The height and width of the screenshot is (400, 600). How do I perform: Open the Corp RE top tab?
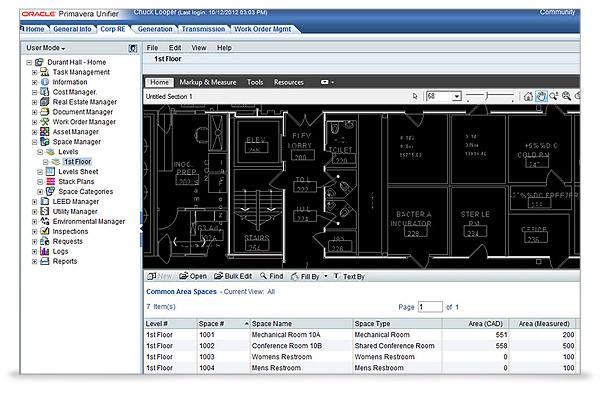point(113,29)
